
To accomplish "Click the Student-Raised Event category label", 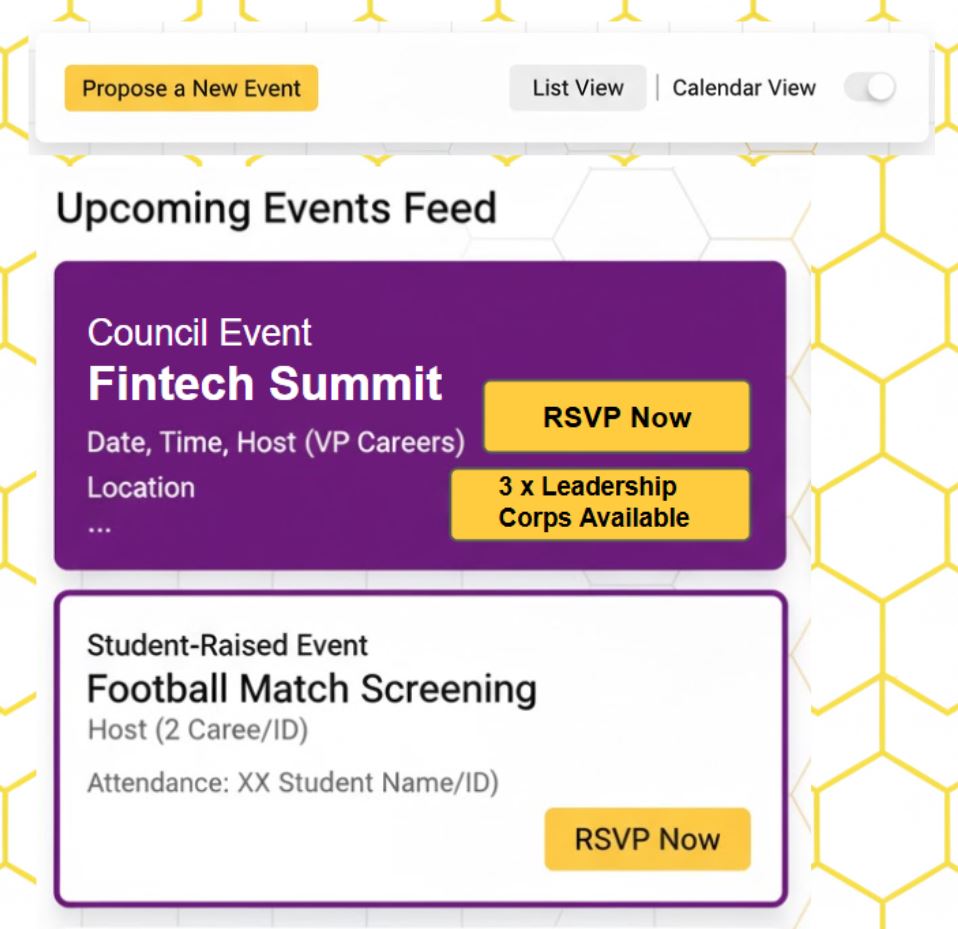I will [x=227, y=645].
